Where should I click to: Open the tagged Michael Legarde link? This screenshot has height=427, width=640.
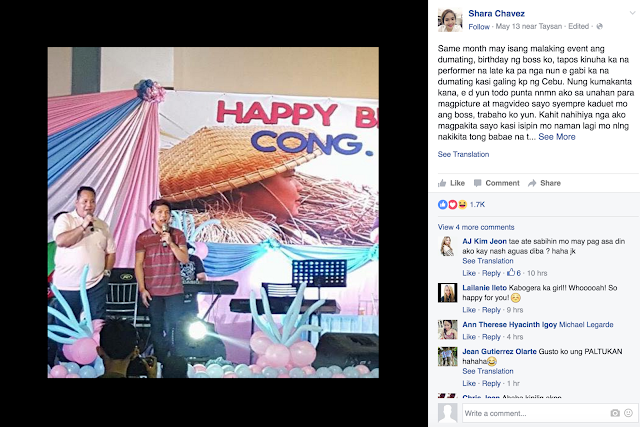pyautogui.click(x=586, y=325)
